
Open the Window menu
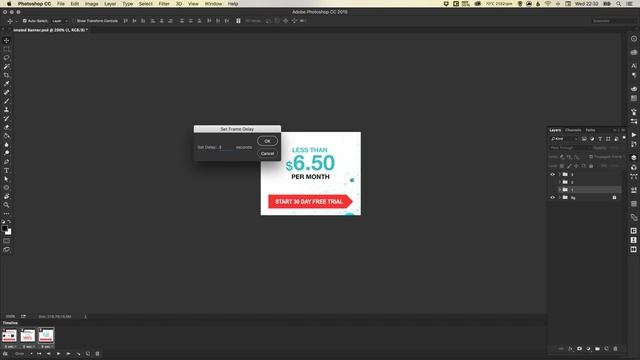coord(213,4)
